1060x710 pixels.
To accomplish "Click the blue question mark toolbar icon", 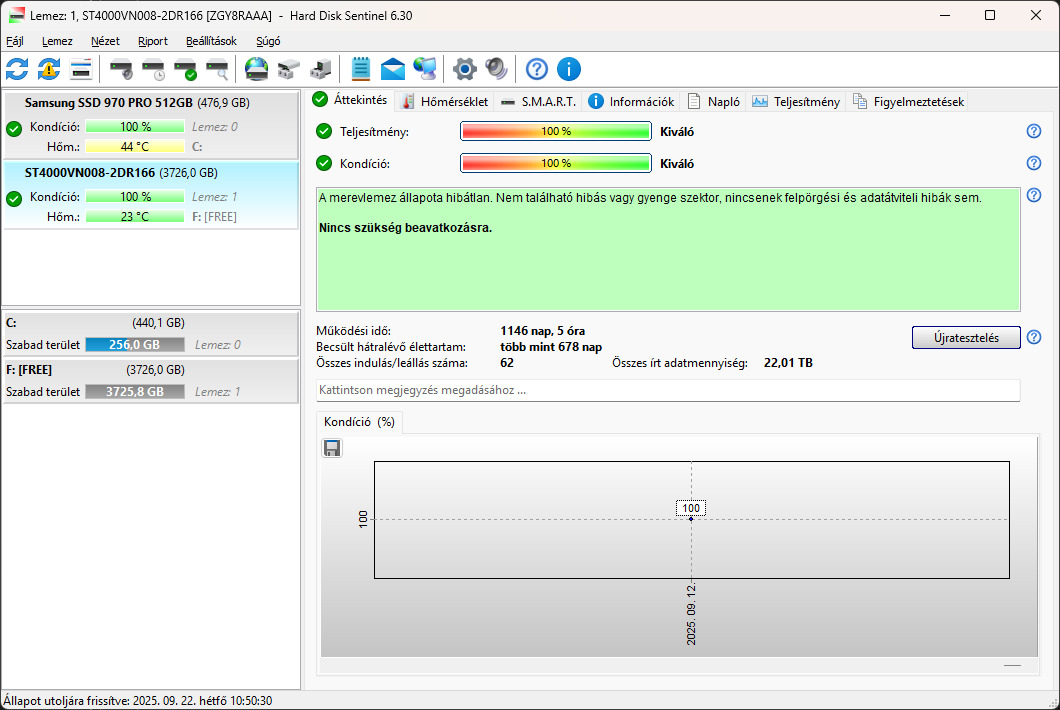I will (x=537, y=69).
